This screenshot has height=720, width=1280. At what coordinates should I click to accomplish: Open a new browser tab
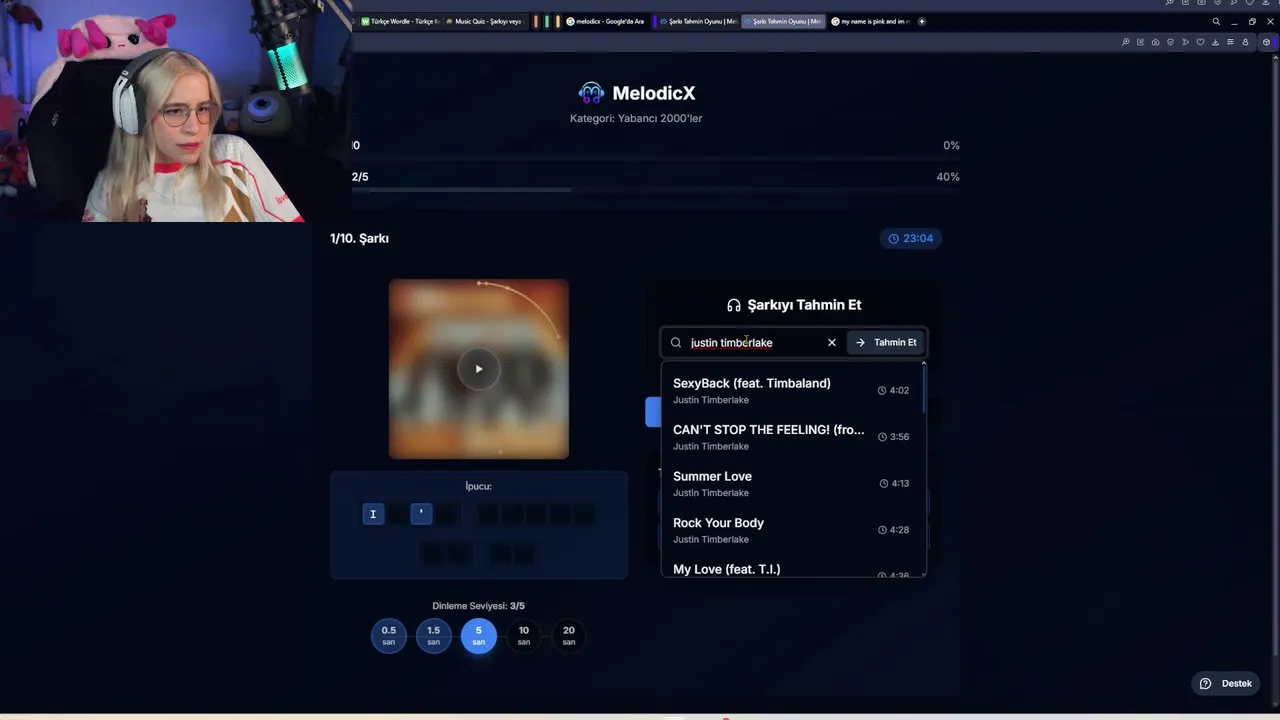tap(921, 21)
